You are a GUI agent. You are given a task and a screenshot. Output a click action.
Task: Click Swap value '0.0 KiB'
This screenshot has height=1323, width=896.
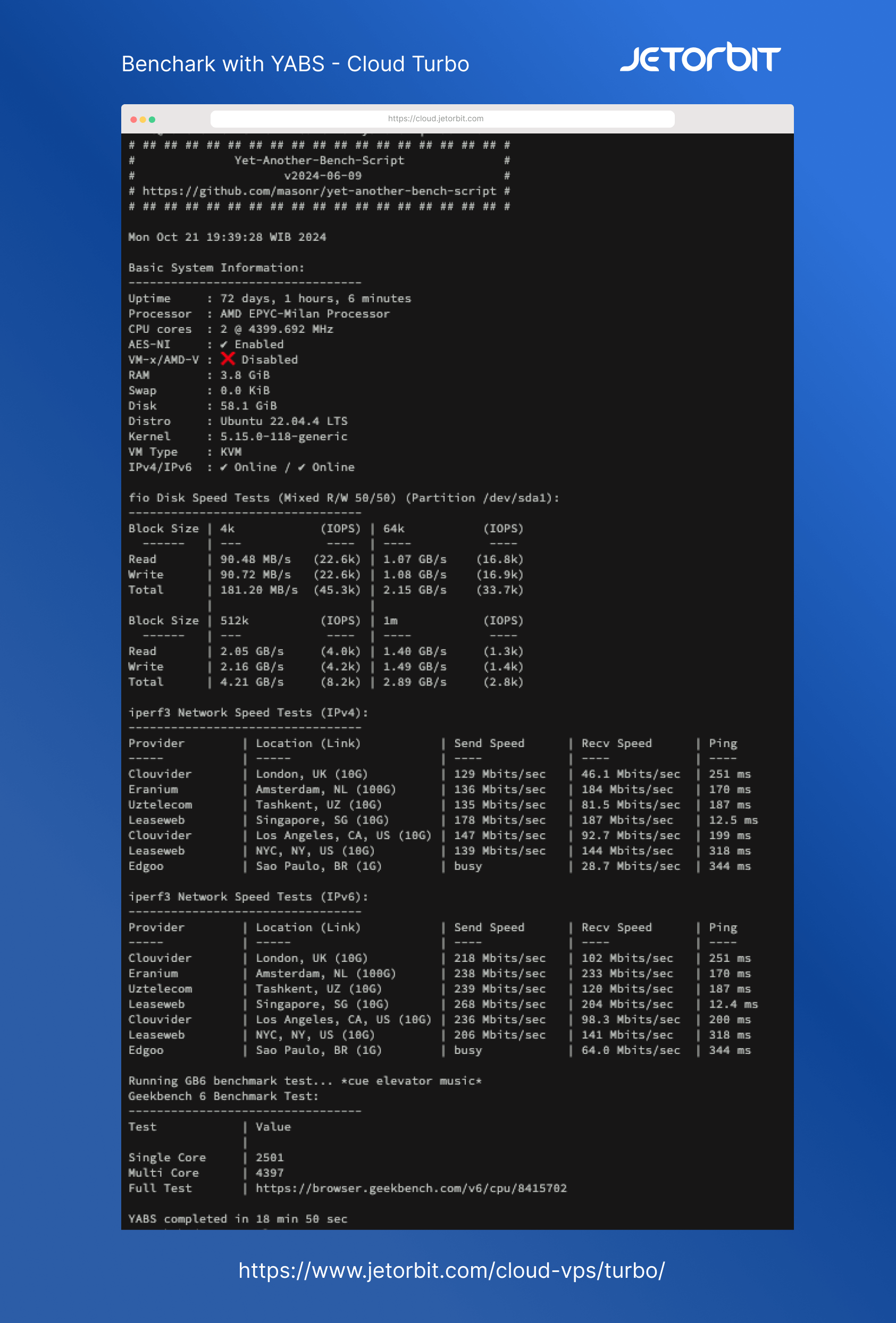pos(245,390)
